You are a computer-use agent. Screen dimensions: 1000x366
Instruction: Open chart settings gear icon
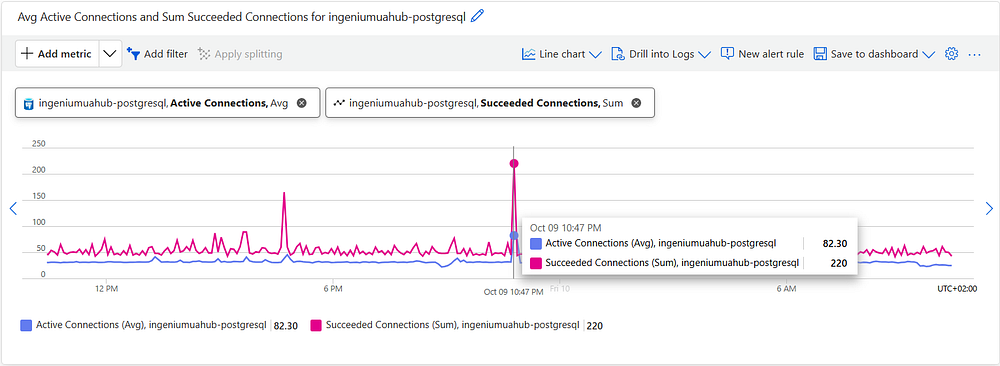point(952,54)
